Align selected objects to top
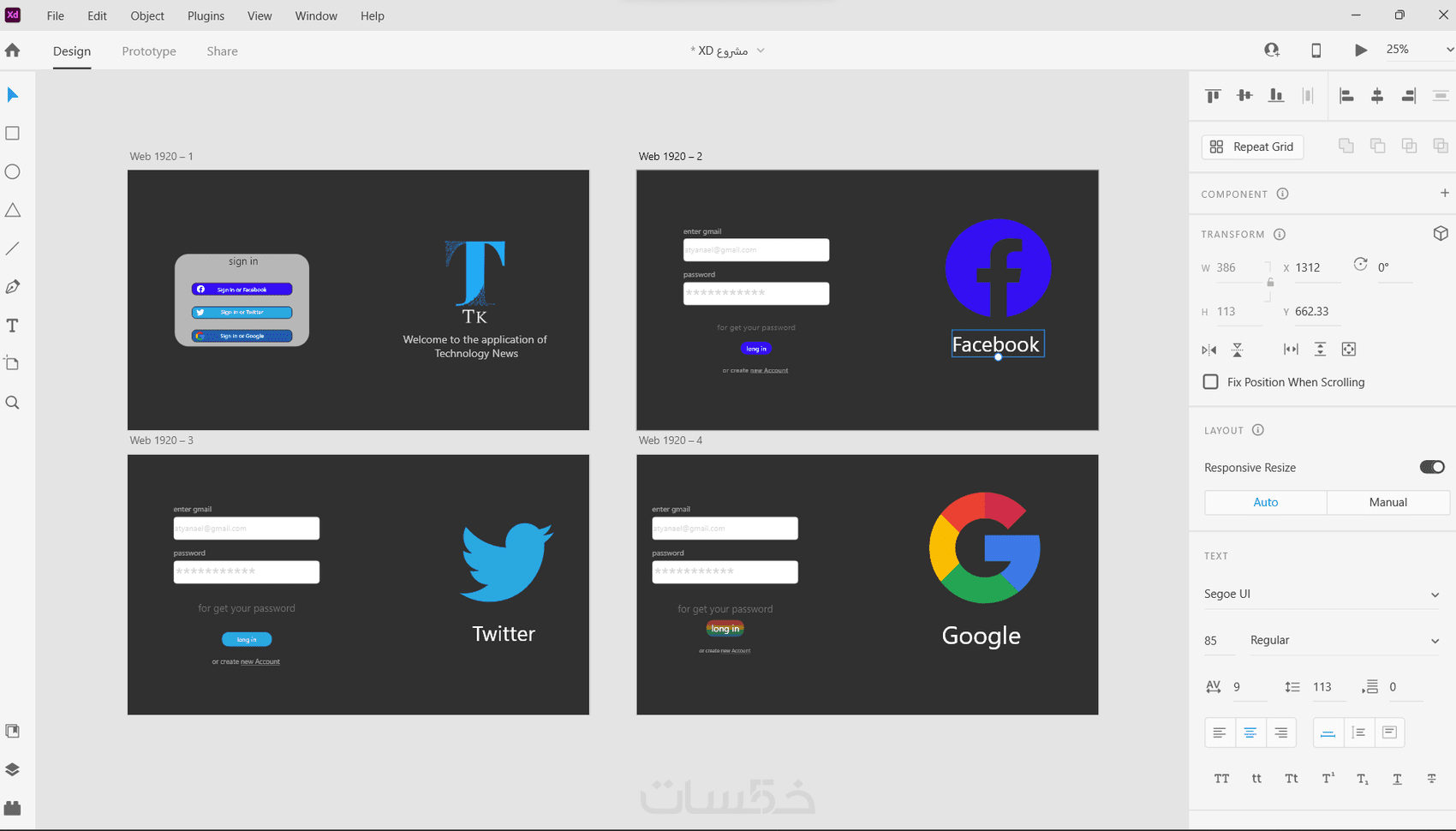The width and height of the screenshot is (1456, 831). [1213, 96]
